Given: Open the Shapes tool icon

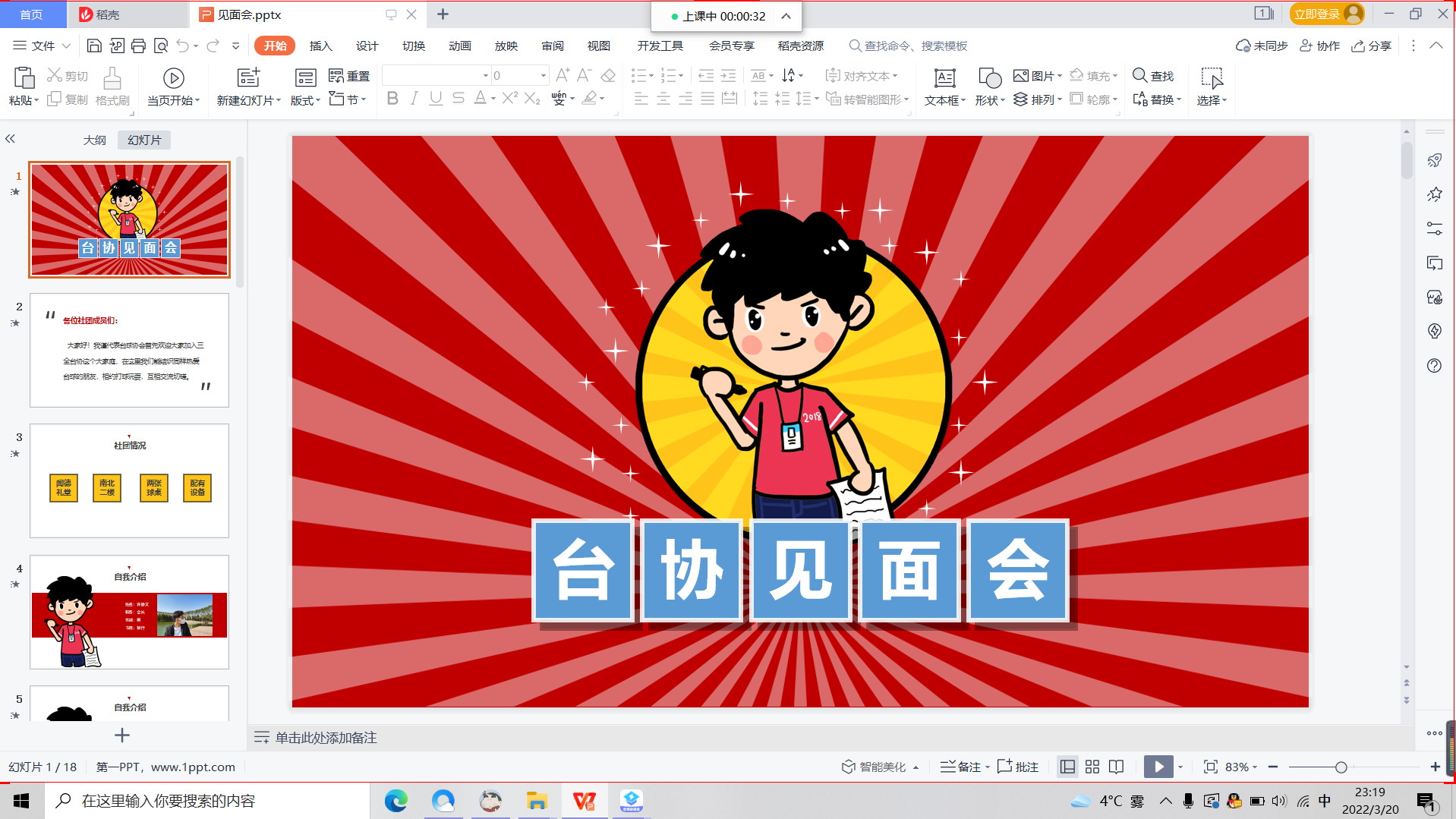Looking at the screenshot, I should [989, 78].
